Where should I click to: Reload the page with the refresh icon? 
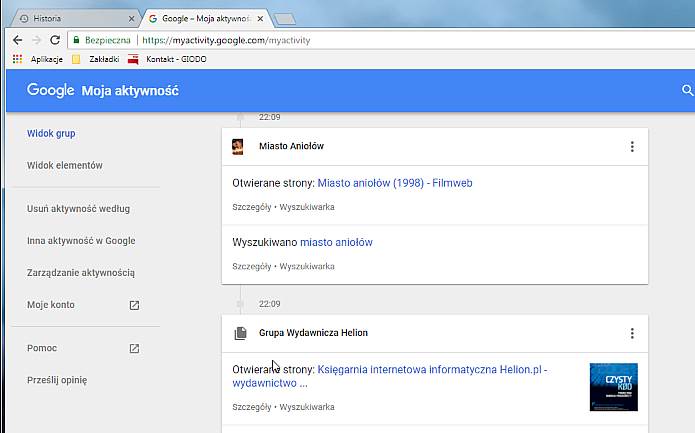(55, 40)
